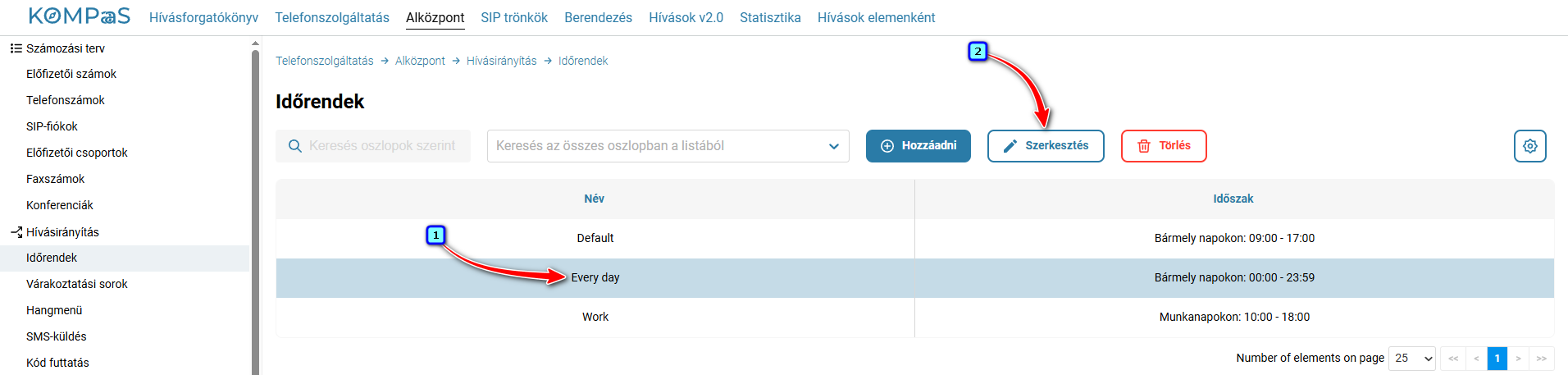This screenshot has height=375, width=1568.
Task: Click the Alközpont breadcrumb link
Action: [x=420, y=61]
